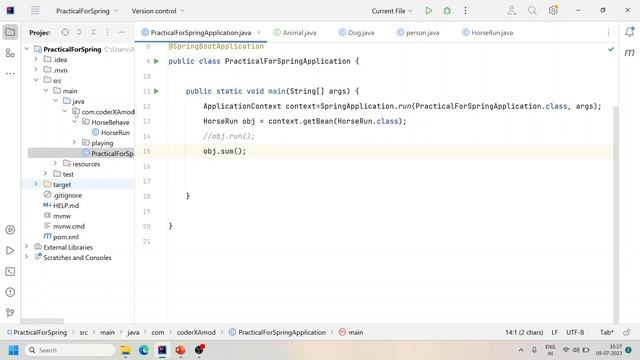Run main method gutter icon at line 11

point(156,91)
